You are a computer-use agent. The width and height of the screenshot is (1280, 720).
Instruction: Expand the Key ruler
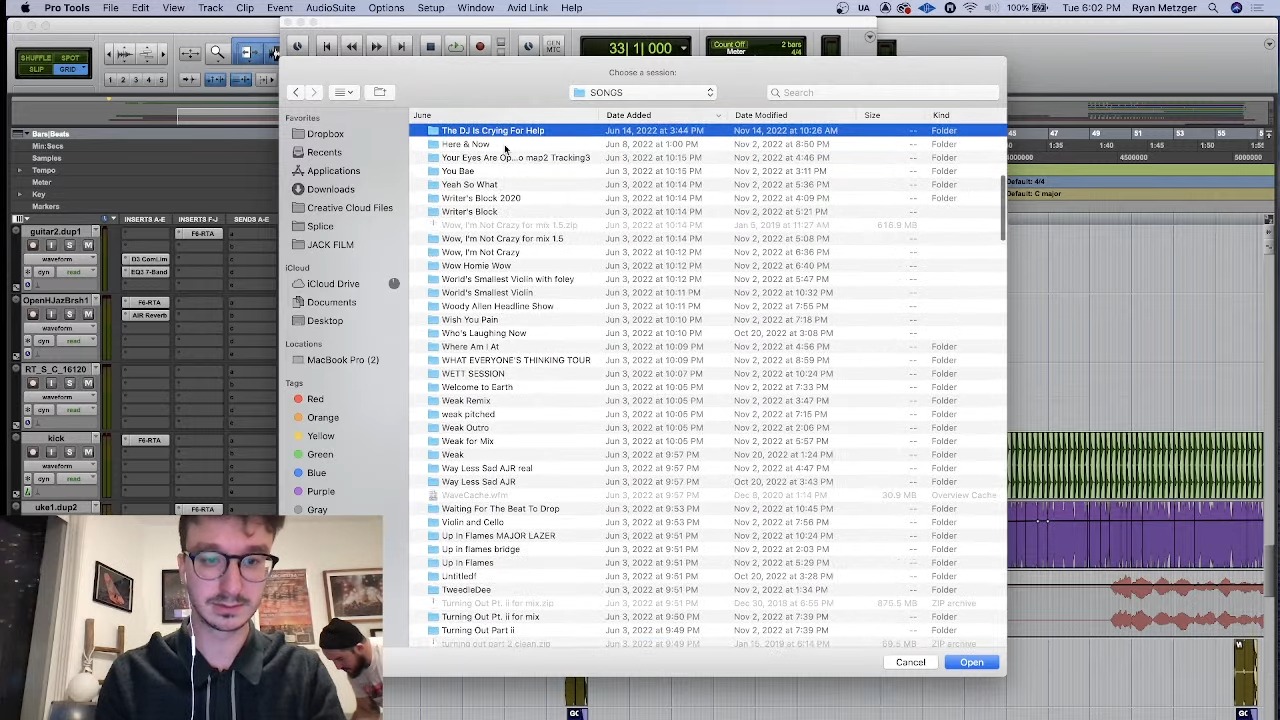pos(19,194)
